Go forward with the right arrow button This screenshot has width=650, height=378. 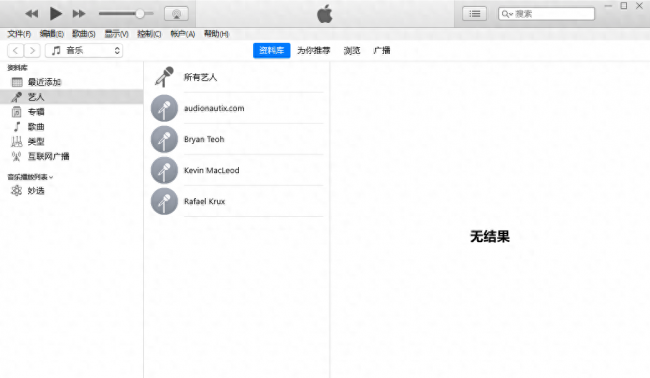tap(32, 51)
